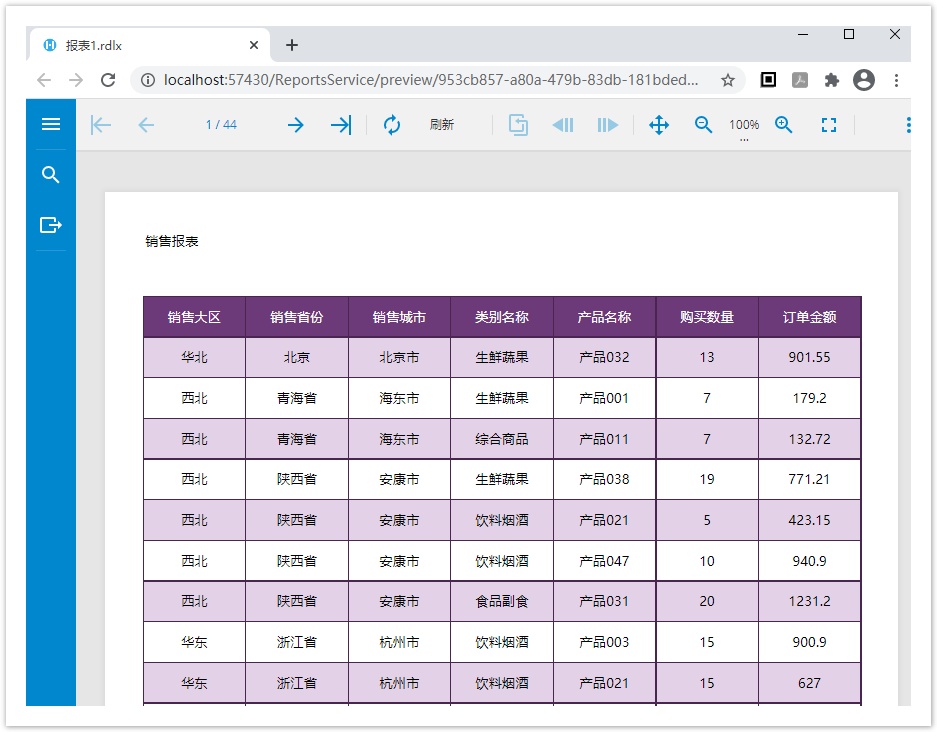
Task: Select the 报表1.rdlx browser tab
Action: 149,45
